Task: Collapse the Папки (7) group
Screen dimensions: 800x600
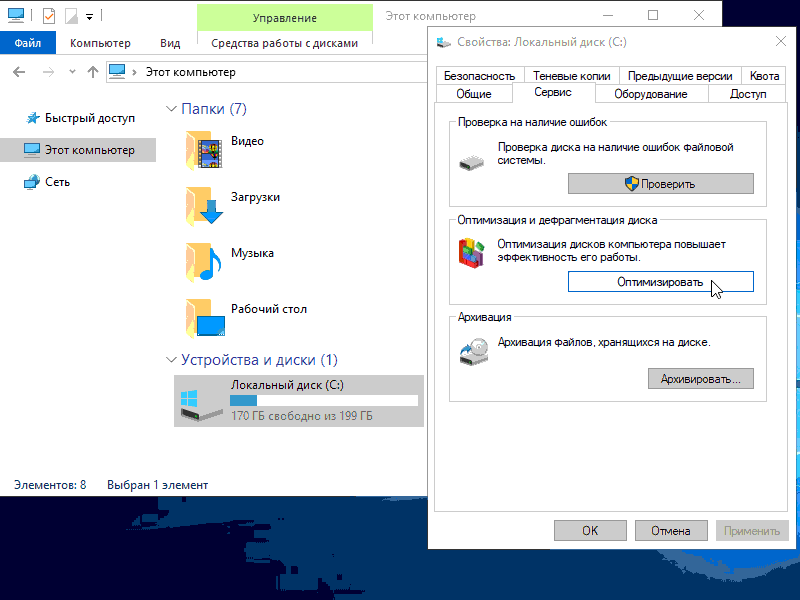Action: (x=170, y=109)
